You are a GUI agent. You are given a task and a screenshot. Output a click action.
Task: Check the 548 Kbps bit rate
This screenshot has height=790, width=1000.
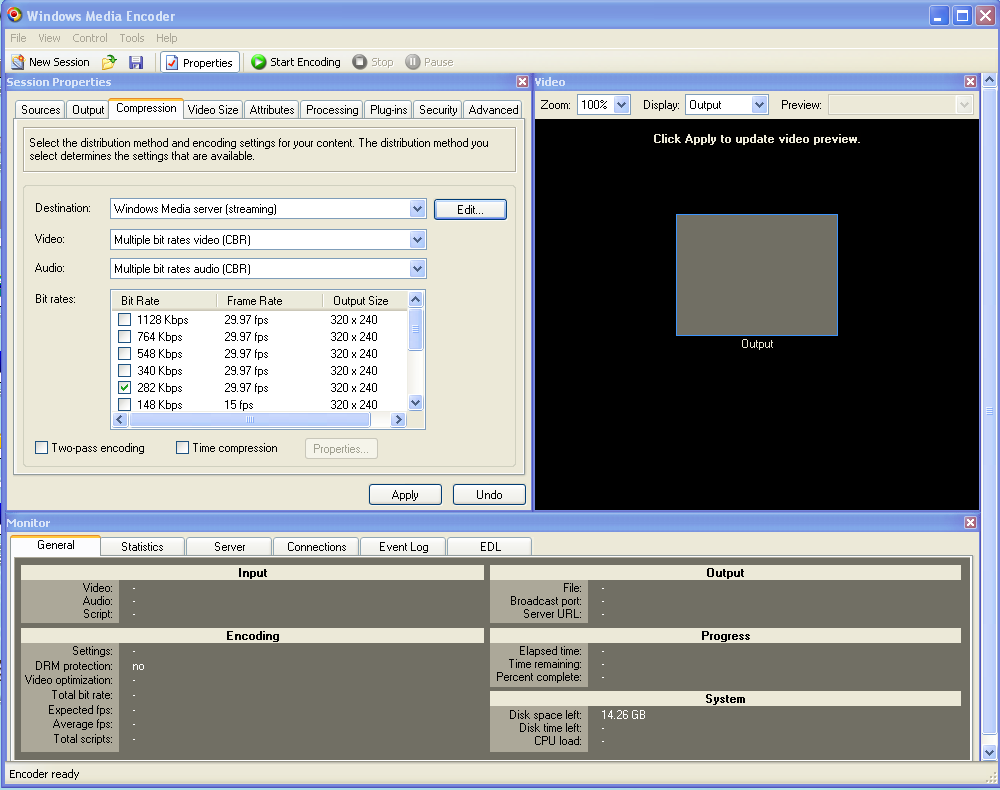pos(124,354)
